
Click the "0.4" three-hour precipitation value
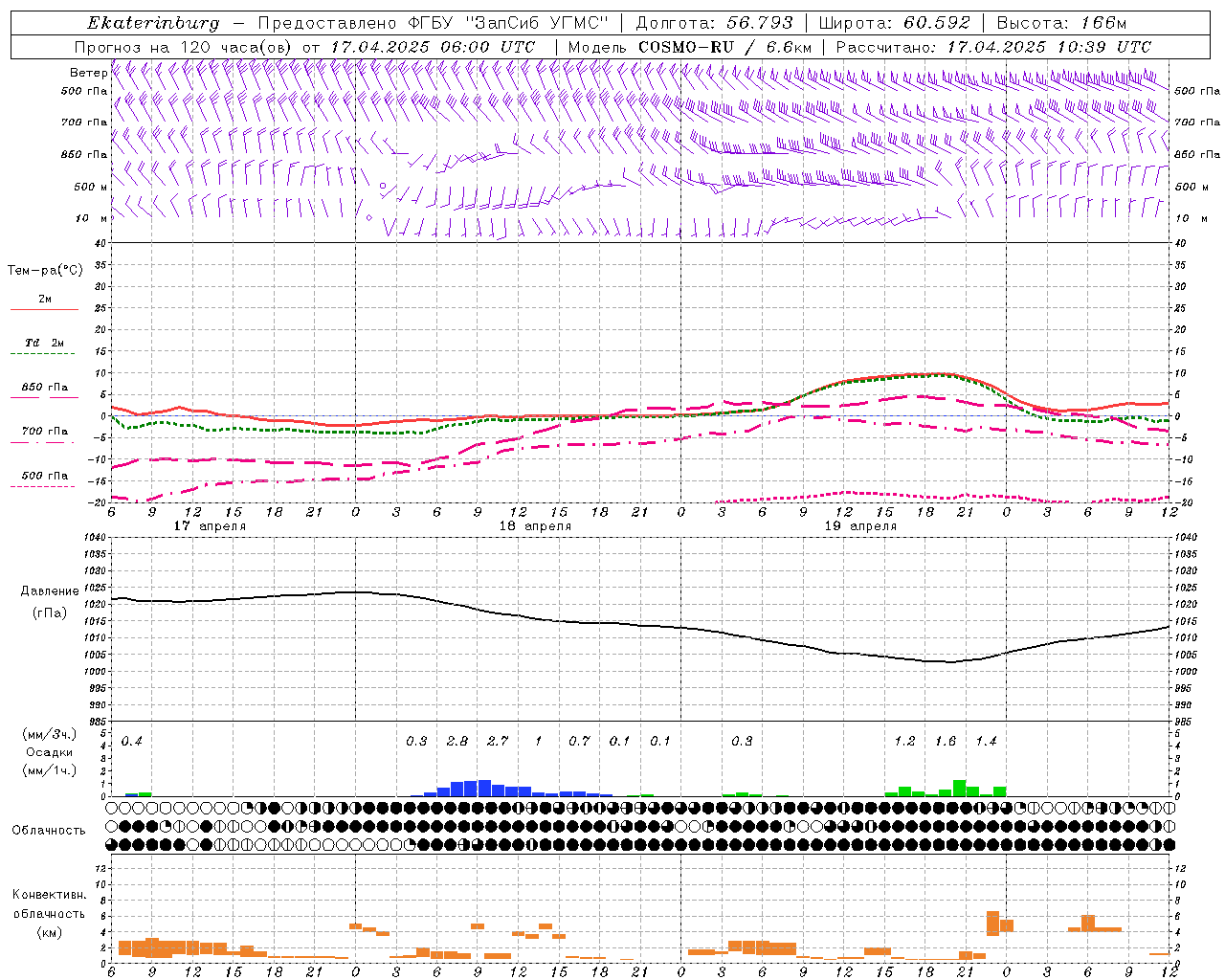tap(131, 742)
